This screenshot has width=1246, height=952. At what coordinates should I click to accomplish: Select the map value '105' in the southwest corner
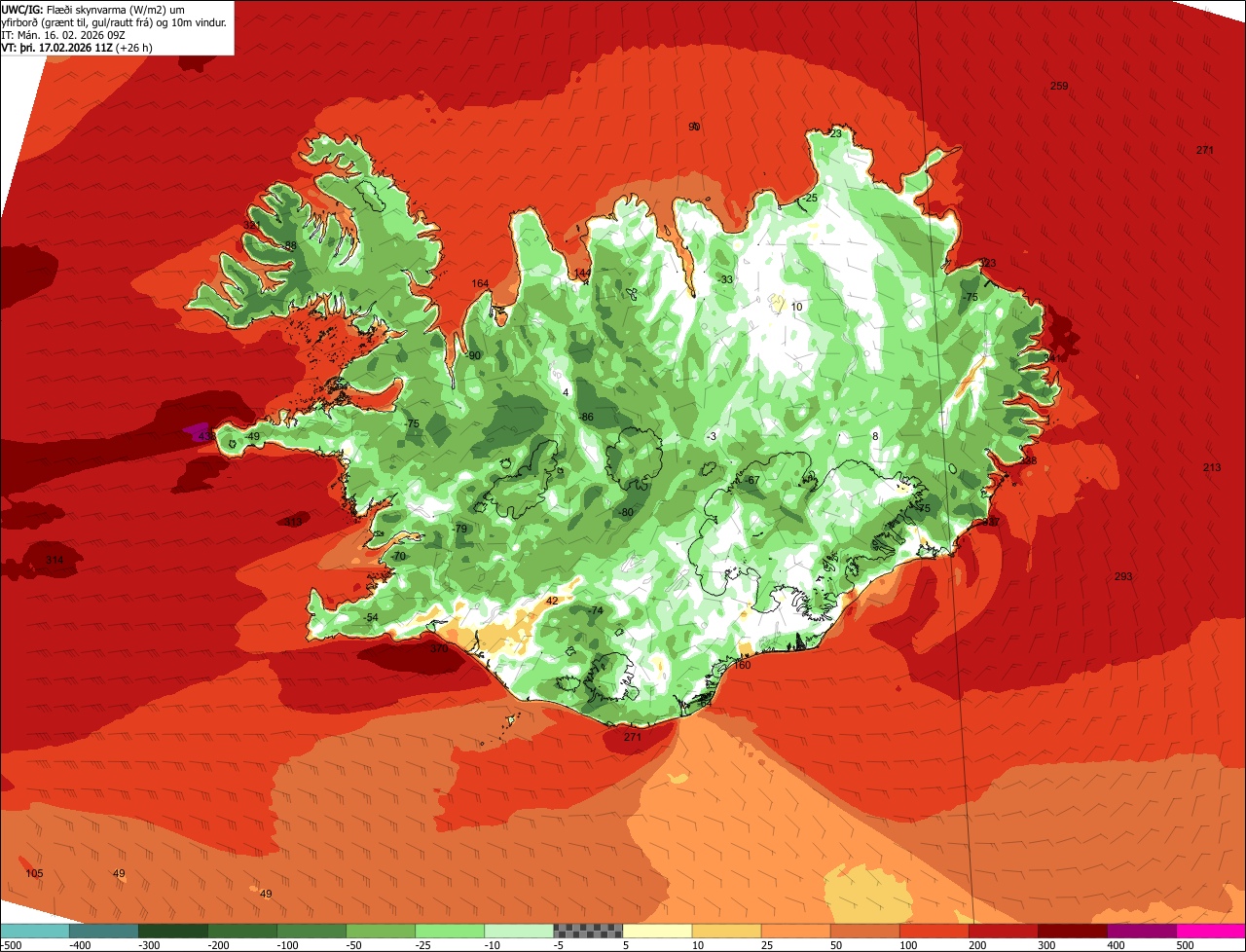(x=34, y=873)
